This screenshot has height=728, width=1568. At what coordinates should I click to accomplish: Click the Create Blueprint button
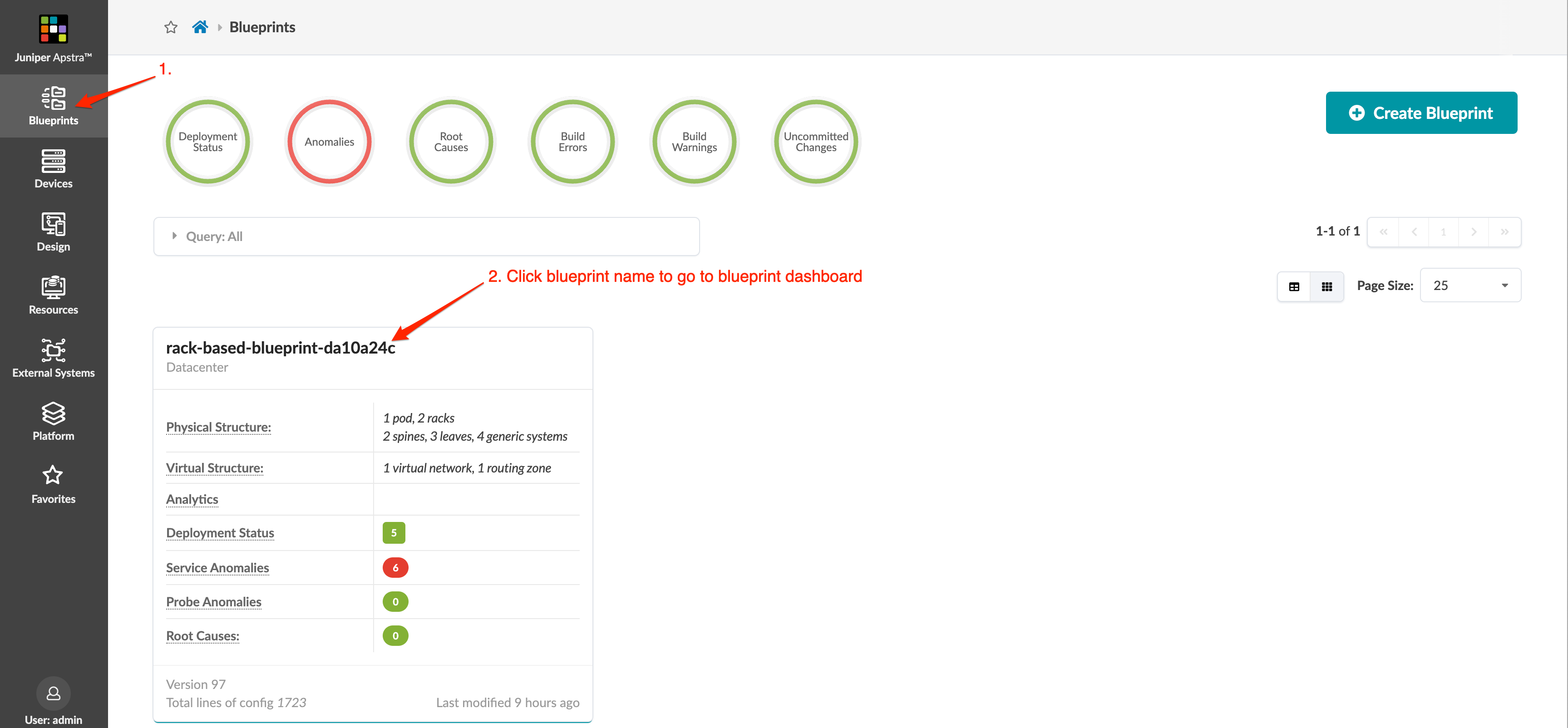[1421, 113]
